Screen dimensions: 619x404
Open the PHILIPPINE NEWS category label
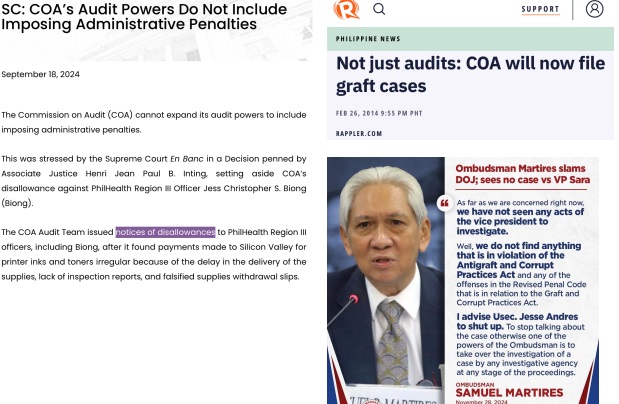point(368,39)
